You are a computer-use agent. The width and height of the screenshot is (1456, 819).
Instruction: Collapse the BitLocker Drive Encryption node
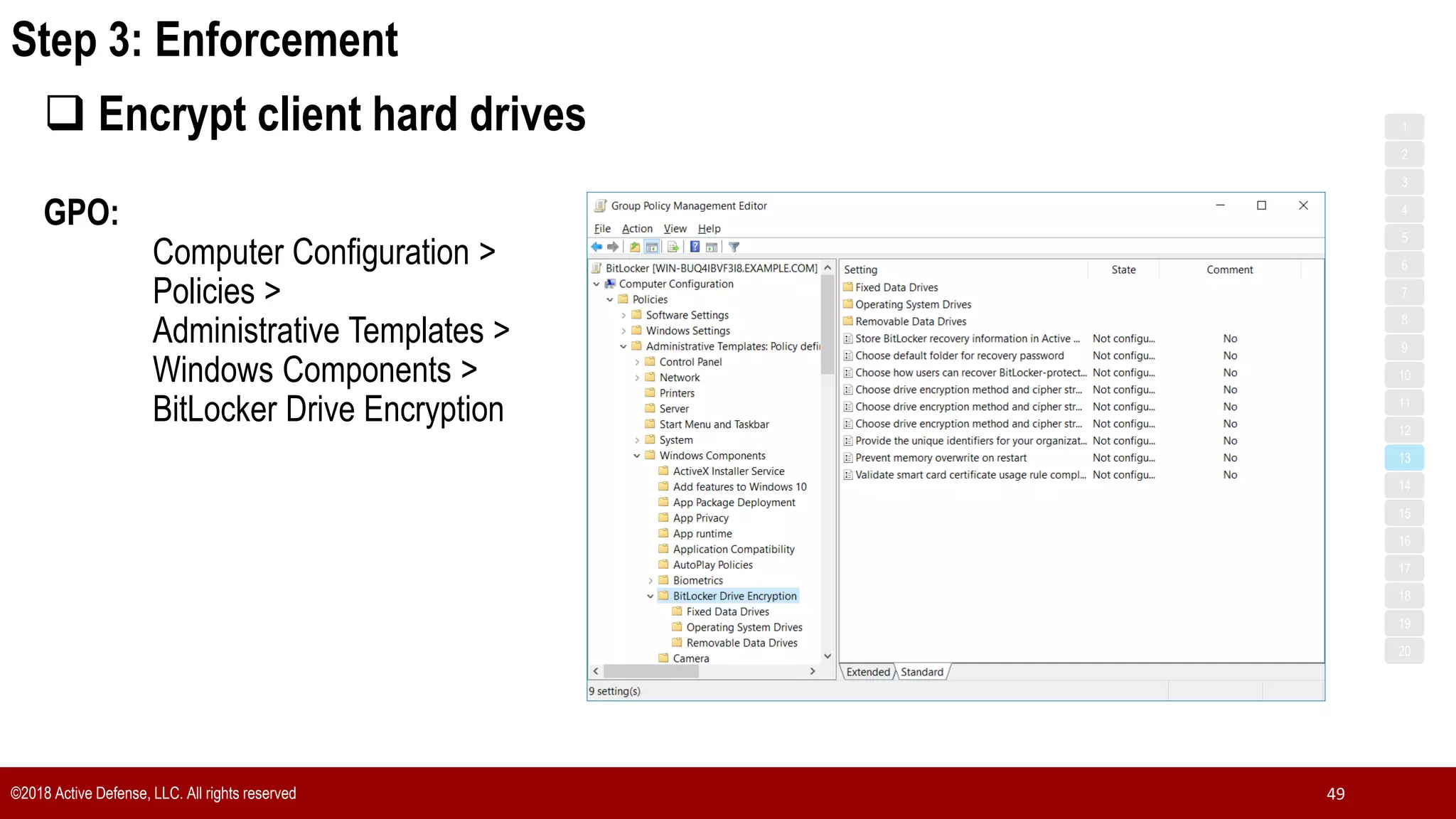pos(651,596)
